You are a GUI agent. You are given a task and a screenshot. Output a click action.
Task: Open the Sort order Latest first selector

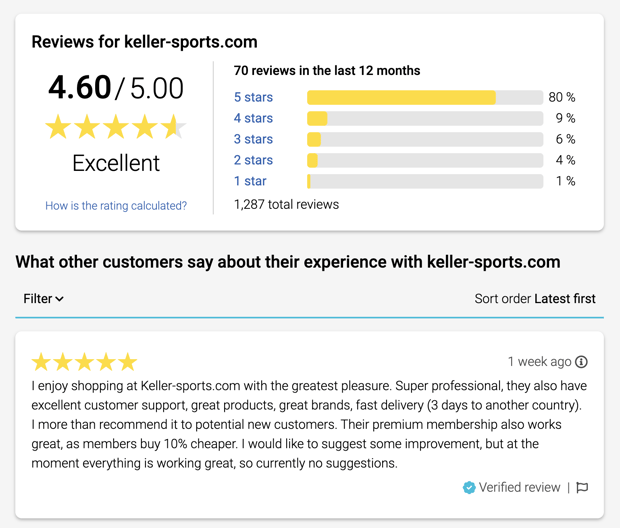(x=535, y=299)
